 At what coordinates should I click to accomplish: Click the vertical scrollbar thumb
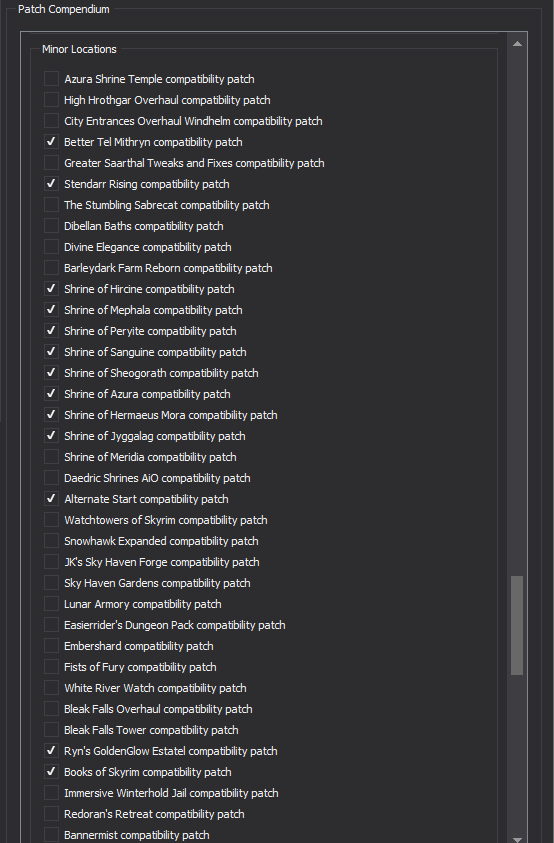tap(517, 625)
